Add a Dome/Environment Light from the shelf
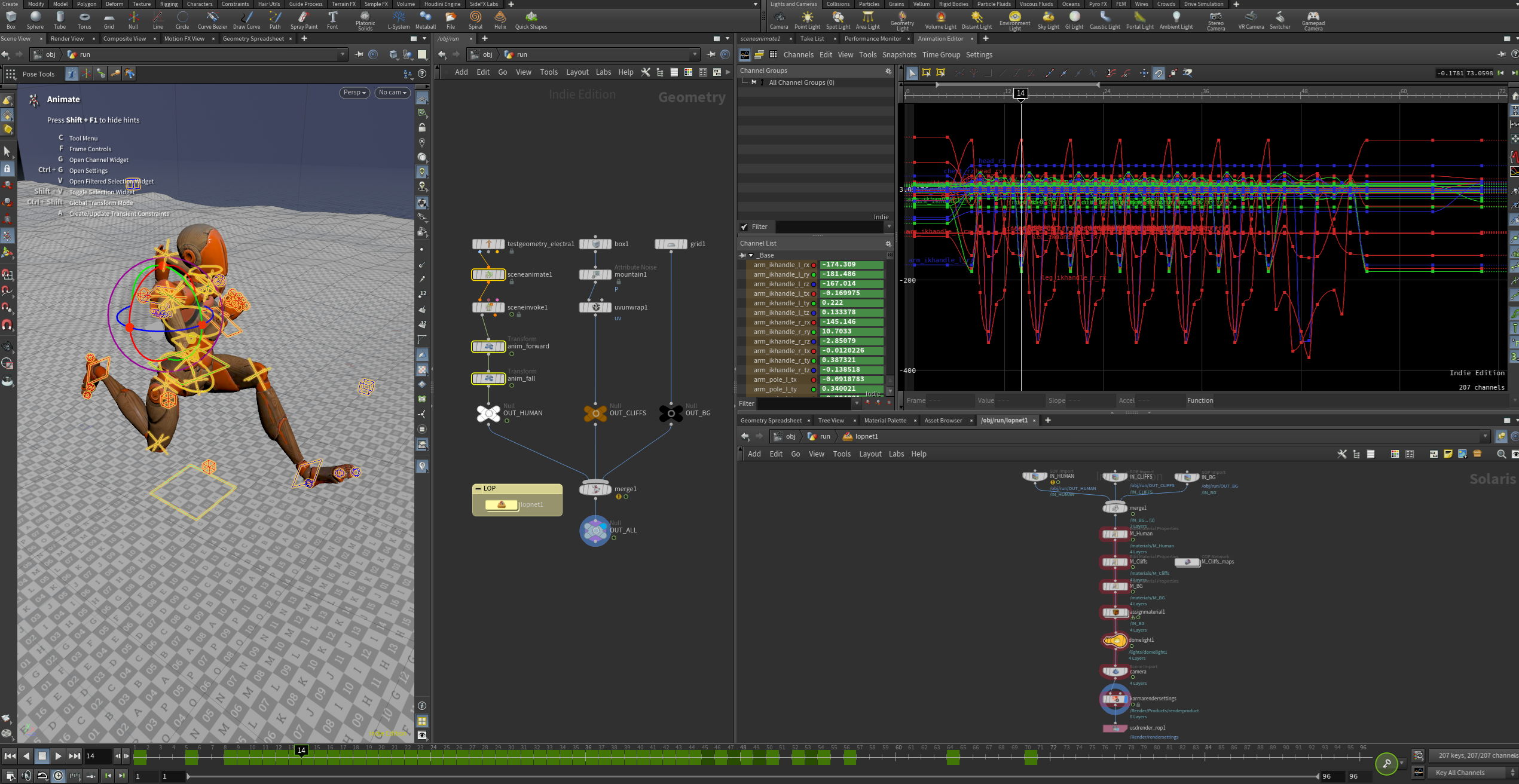The image size is (1519, 784). point(1014,20)
